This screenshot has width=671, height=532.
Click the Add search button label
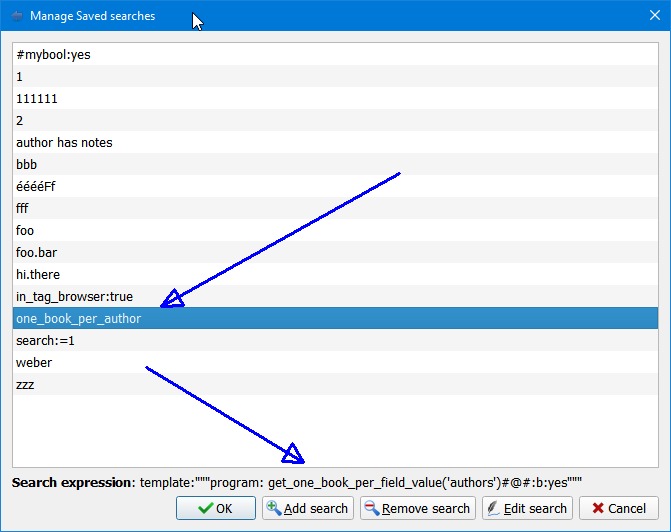(315, 508)
